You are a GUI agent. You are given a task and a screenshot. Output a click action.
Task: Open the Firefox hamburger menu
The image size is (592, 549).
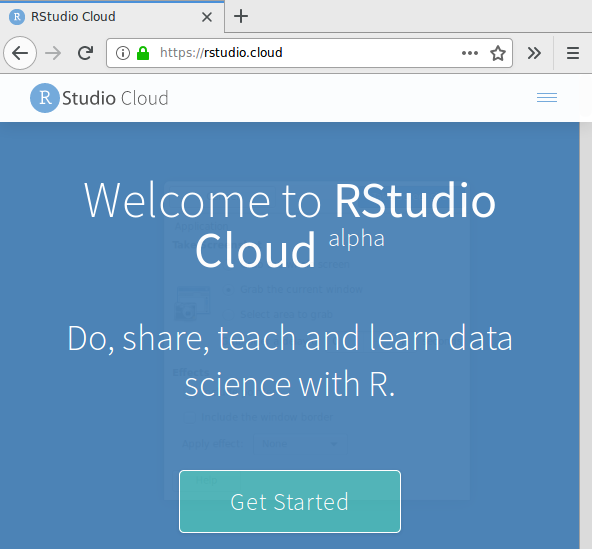pyautogui.click(x=573, y=53)
